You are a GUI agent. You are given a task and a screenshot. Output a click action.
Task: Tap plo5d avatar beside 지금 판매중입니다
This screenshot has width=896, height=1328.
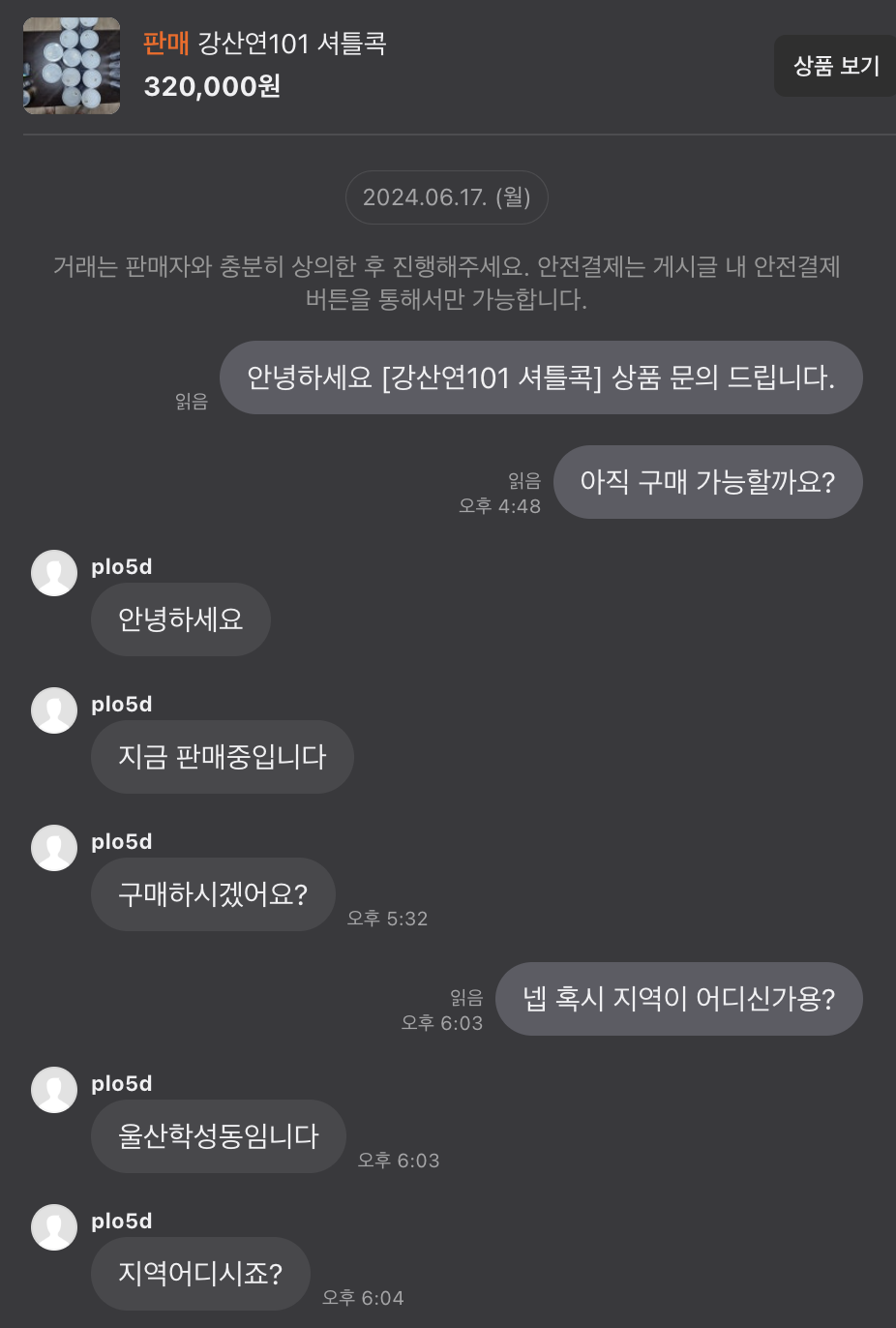click(54, 710)
